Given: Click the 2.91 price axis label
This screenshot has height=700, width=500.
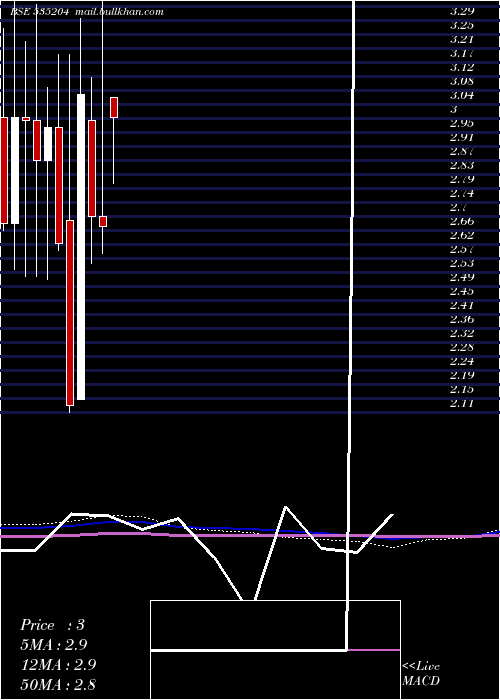Looking at the screenshot, I should point(462,137).
